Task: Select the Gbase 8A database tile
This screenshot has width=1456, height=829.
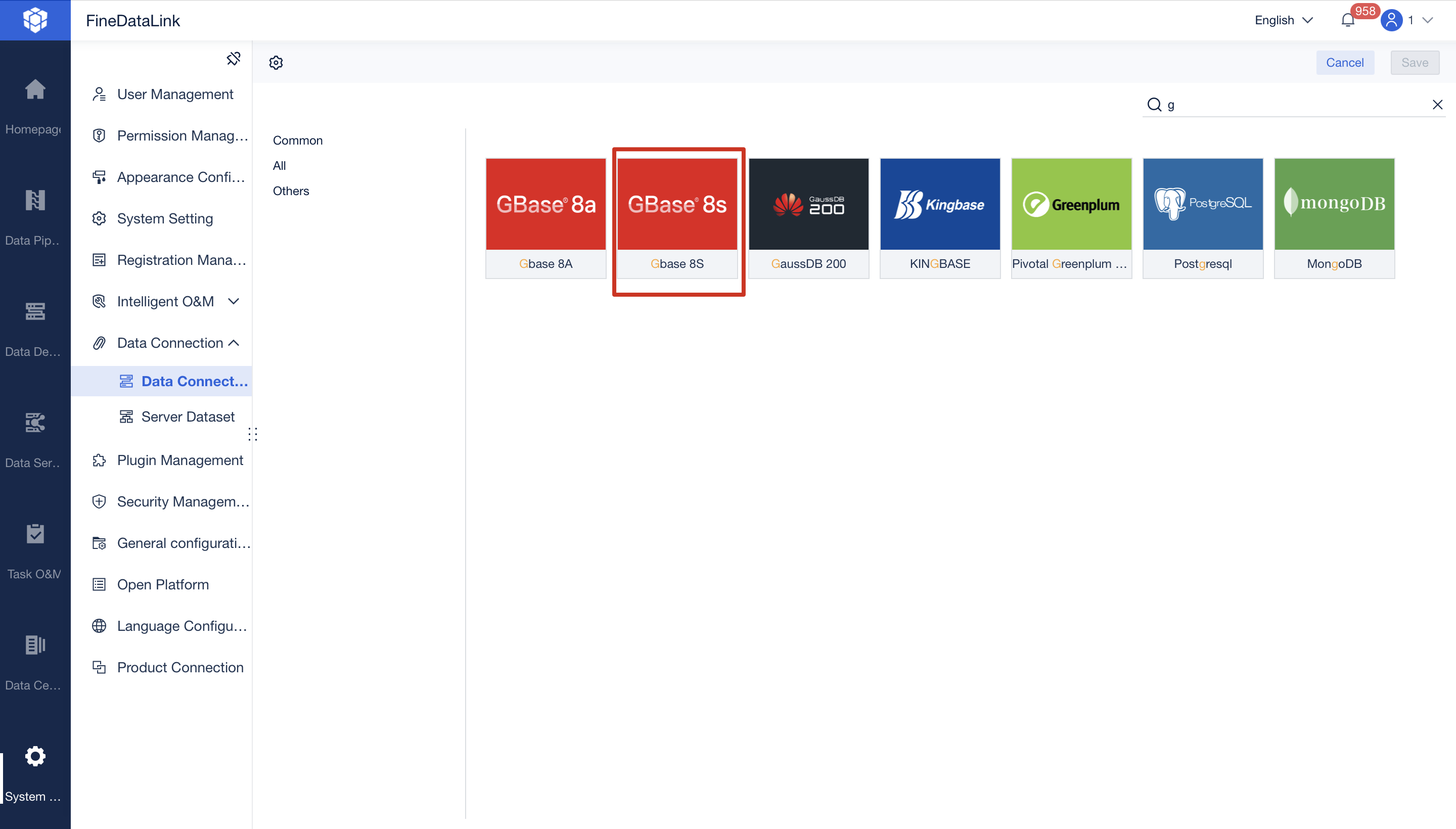Action: click(545, 218)
